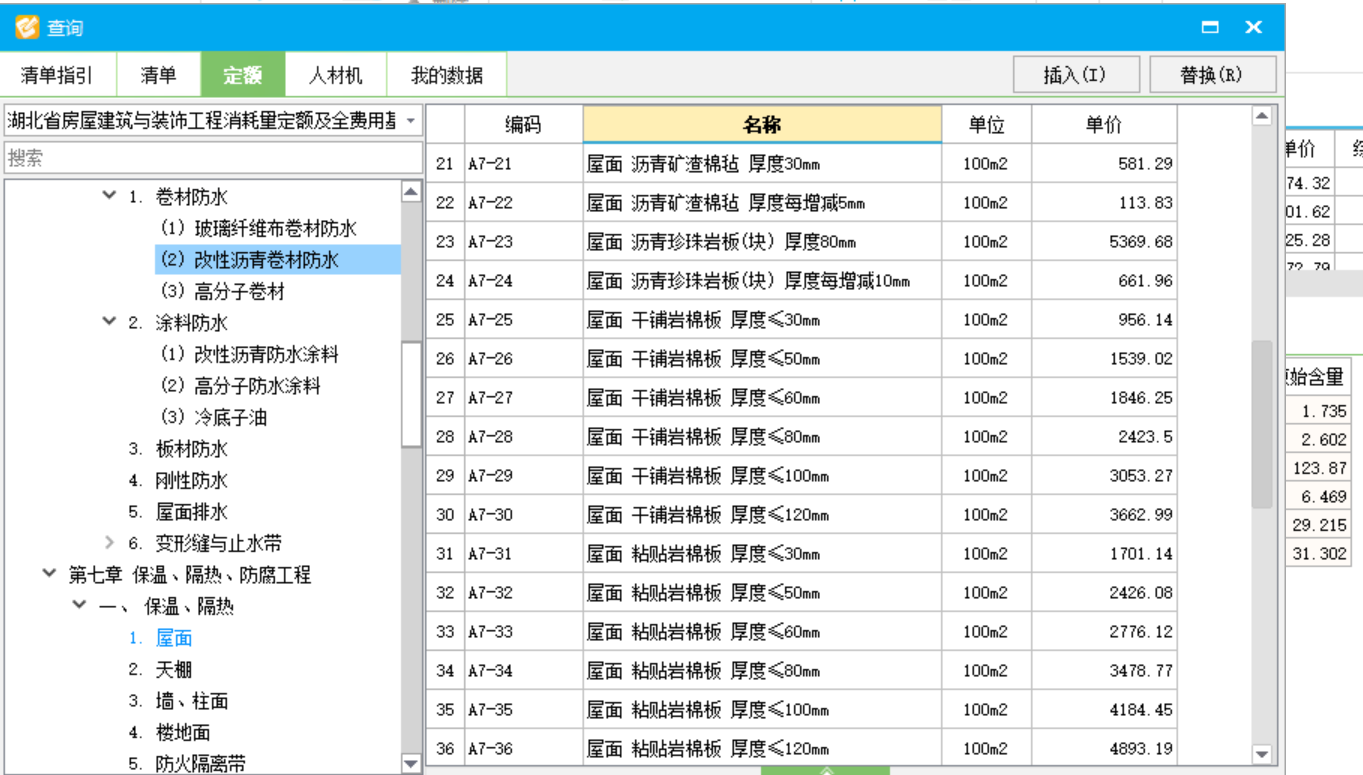Screen dimensions: 1363x775
Task: Click the 单价 column header
Action: click(1104, 125)
